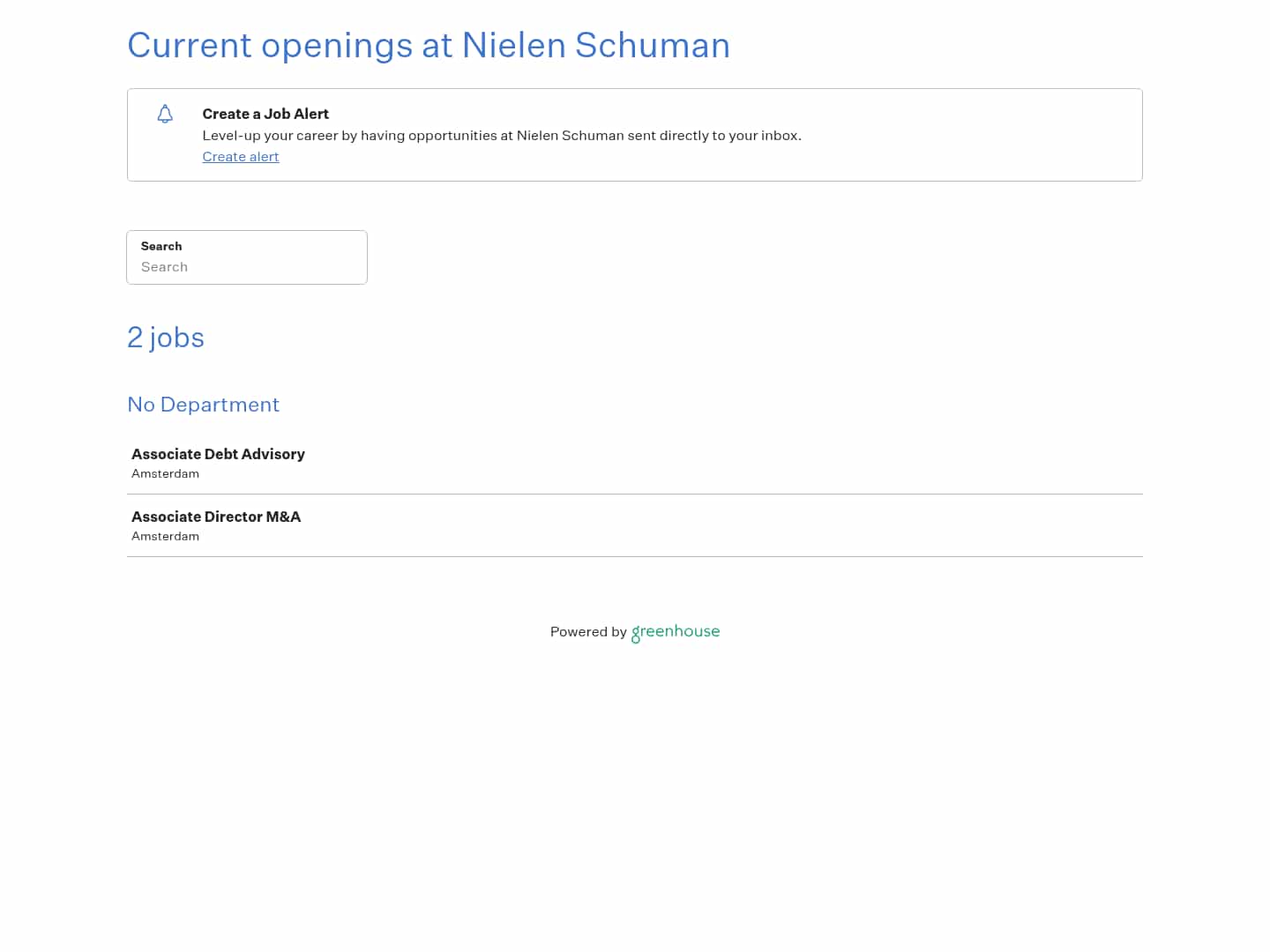
Task: Open the Associate Director M&A job posting
Action: coord(216,517)
